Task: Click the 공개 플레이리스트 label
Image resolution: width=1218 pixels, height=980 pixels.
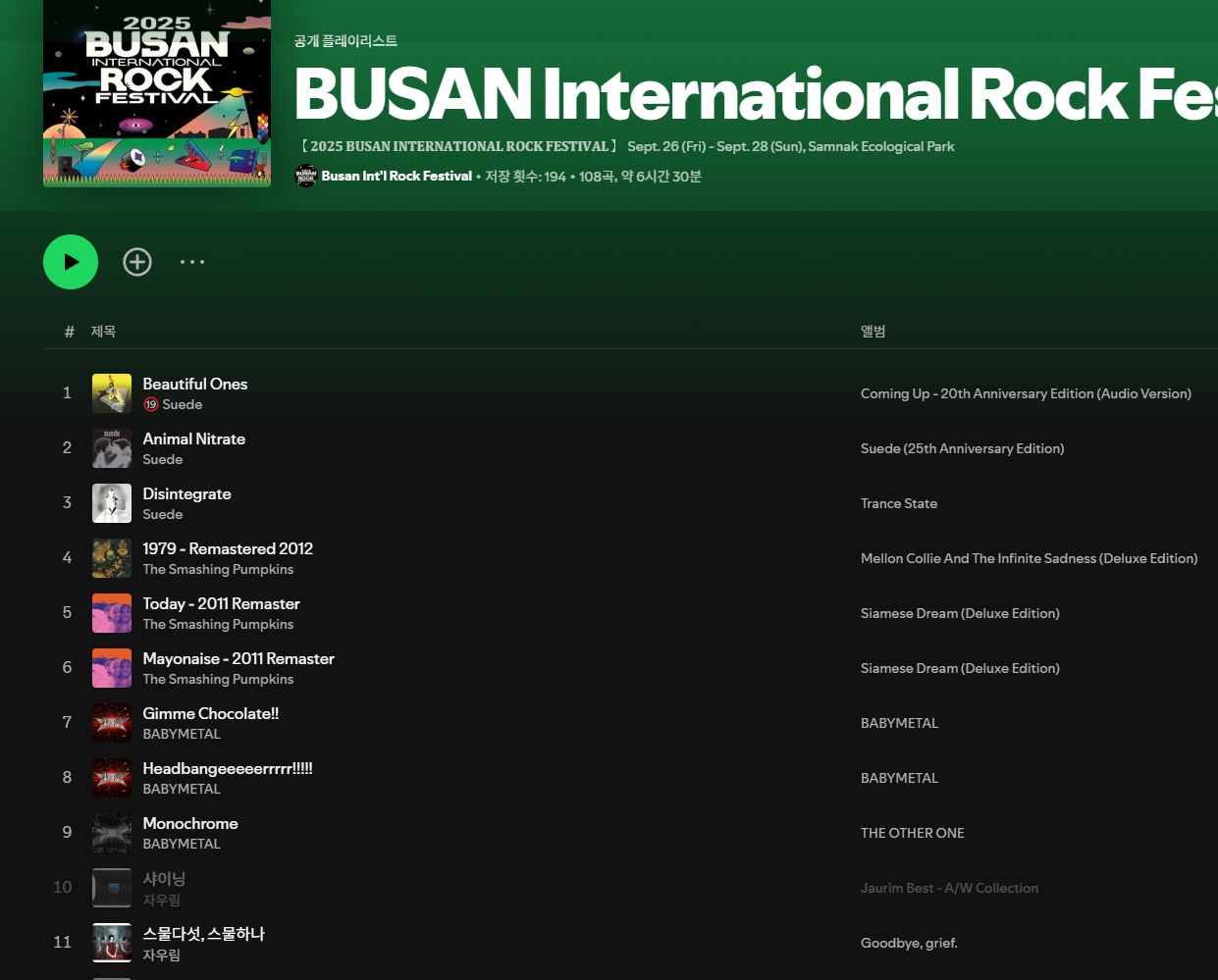Action: 345,41
